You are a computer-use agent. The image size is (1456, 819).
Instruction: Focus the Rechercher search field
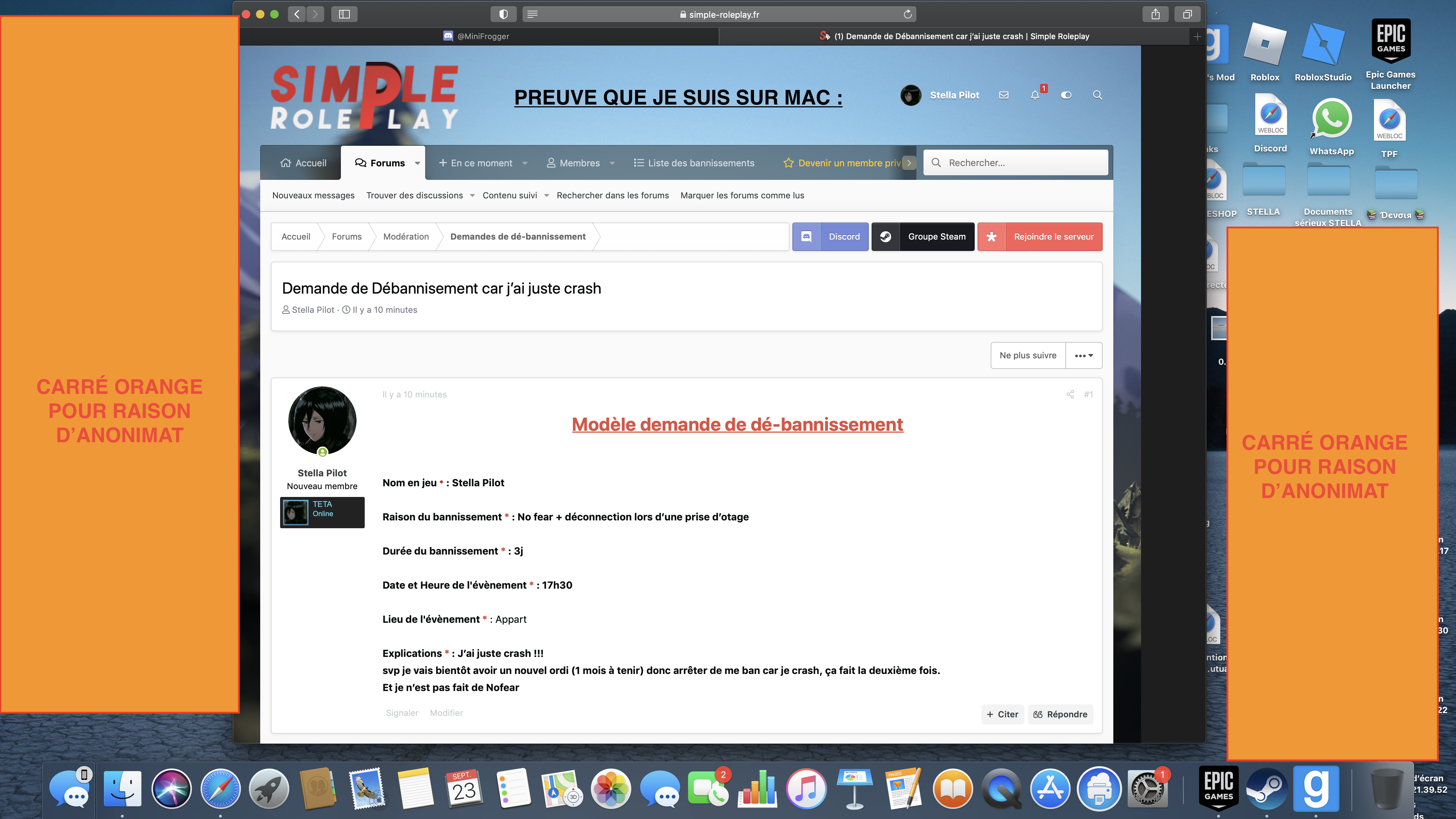coord(1015,163)
